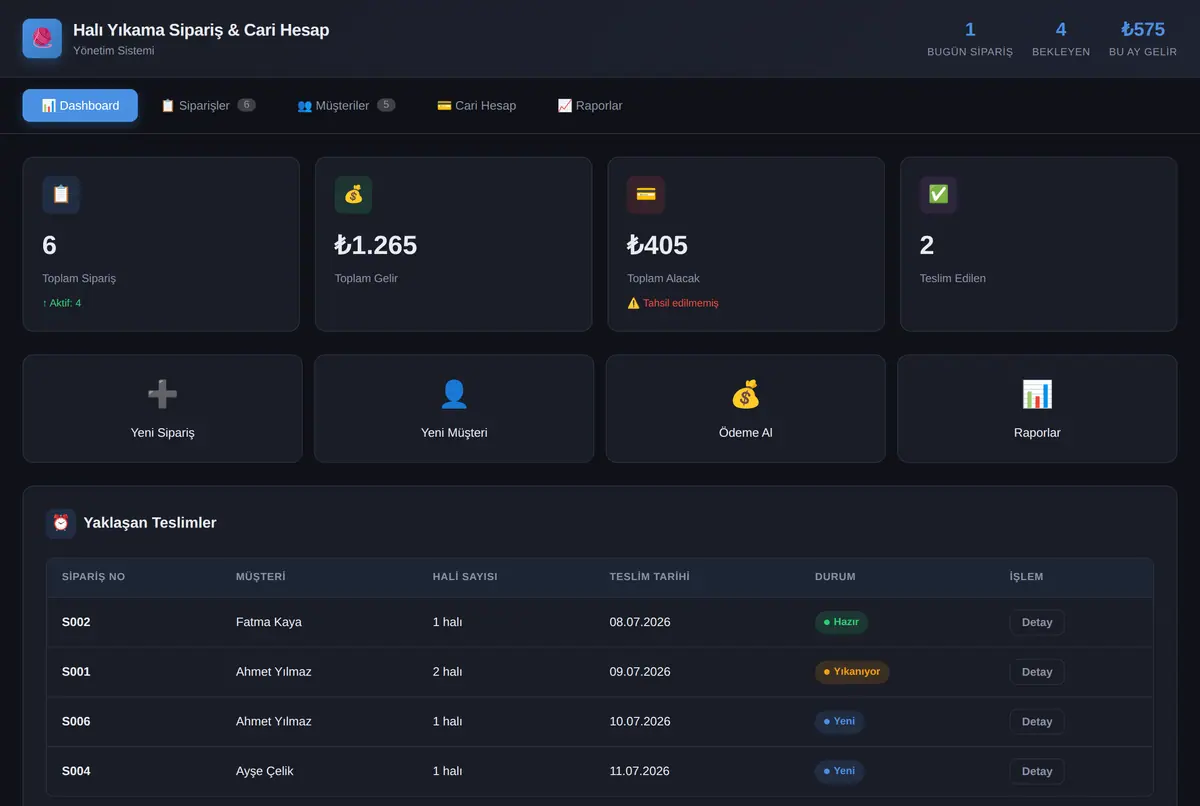The image size is (1200, 806).
Task: Click the Yeni Sipariş label
Action: [162, 433]
